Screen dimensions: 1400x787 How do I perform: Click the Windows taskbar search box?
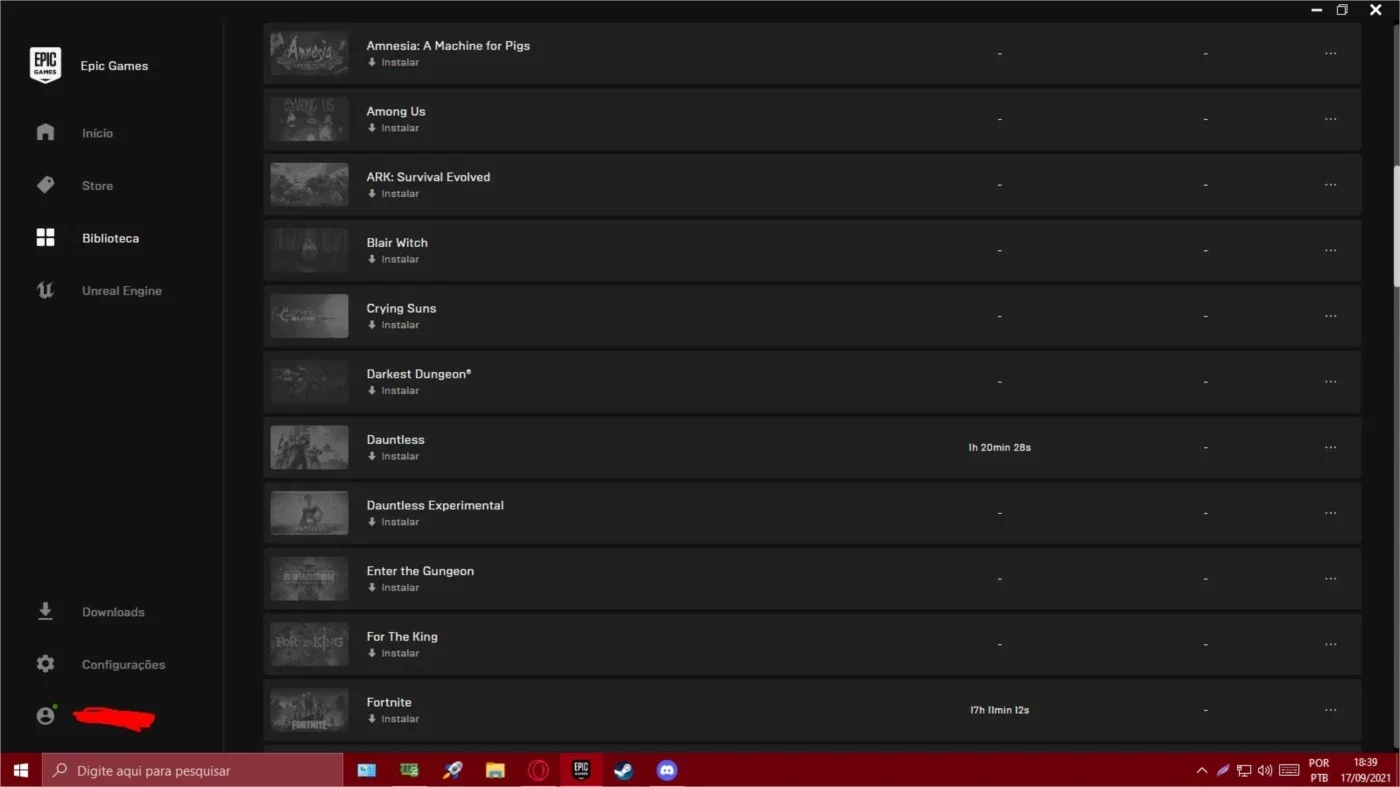192,770
